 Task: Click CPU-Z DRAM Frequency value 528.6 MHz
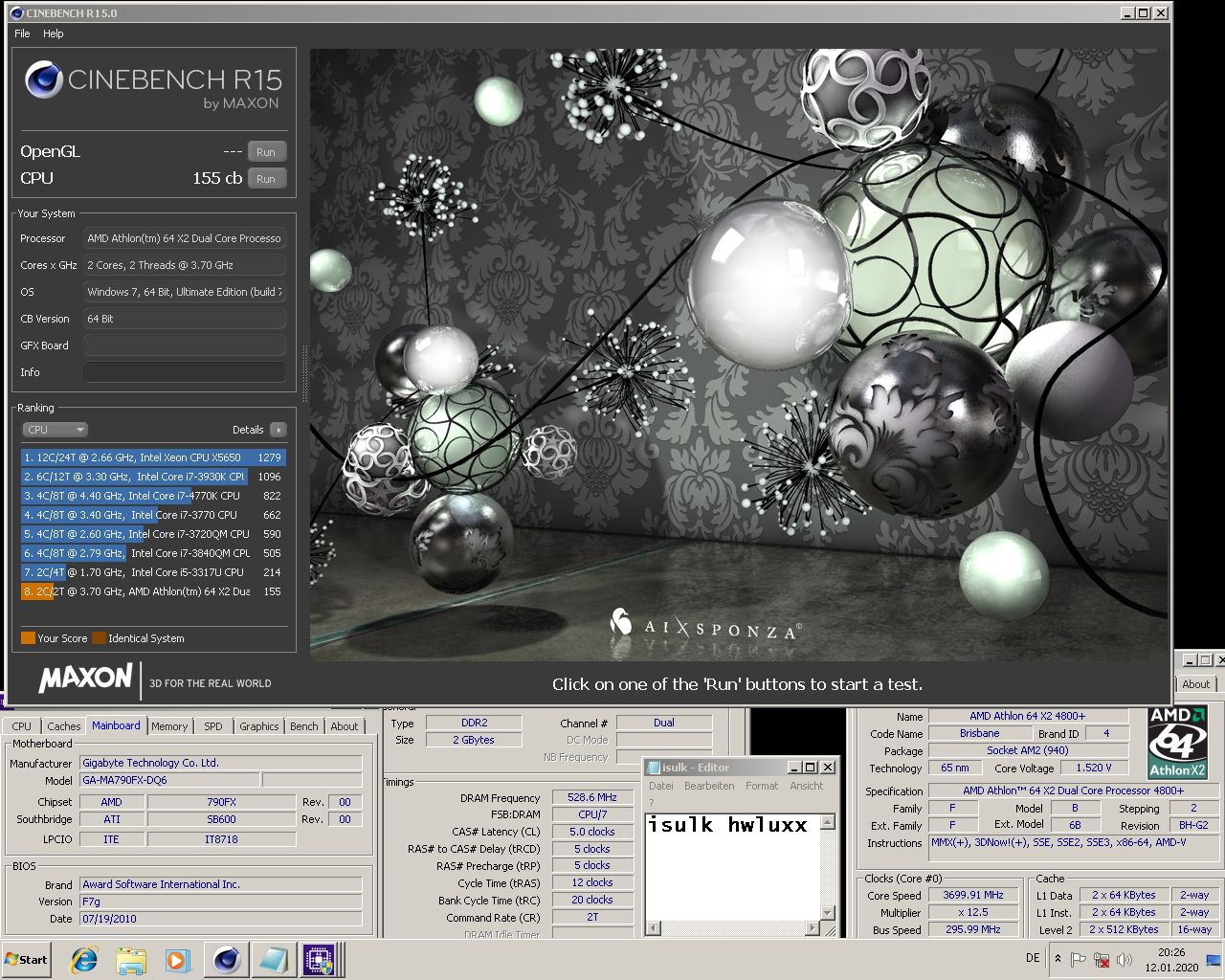(592, 797)
